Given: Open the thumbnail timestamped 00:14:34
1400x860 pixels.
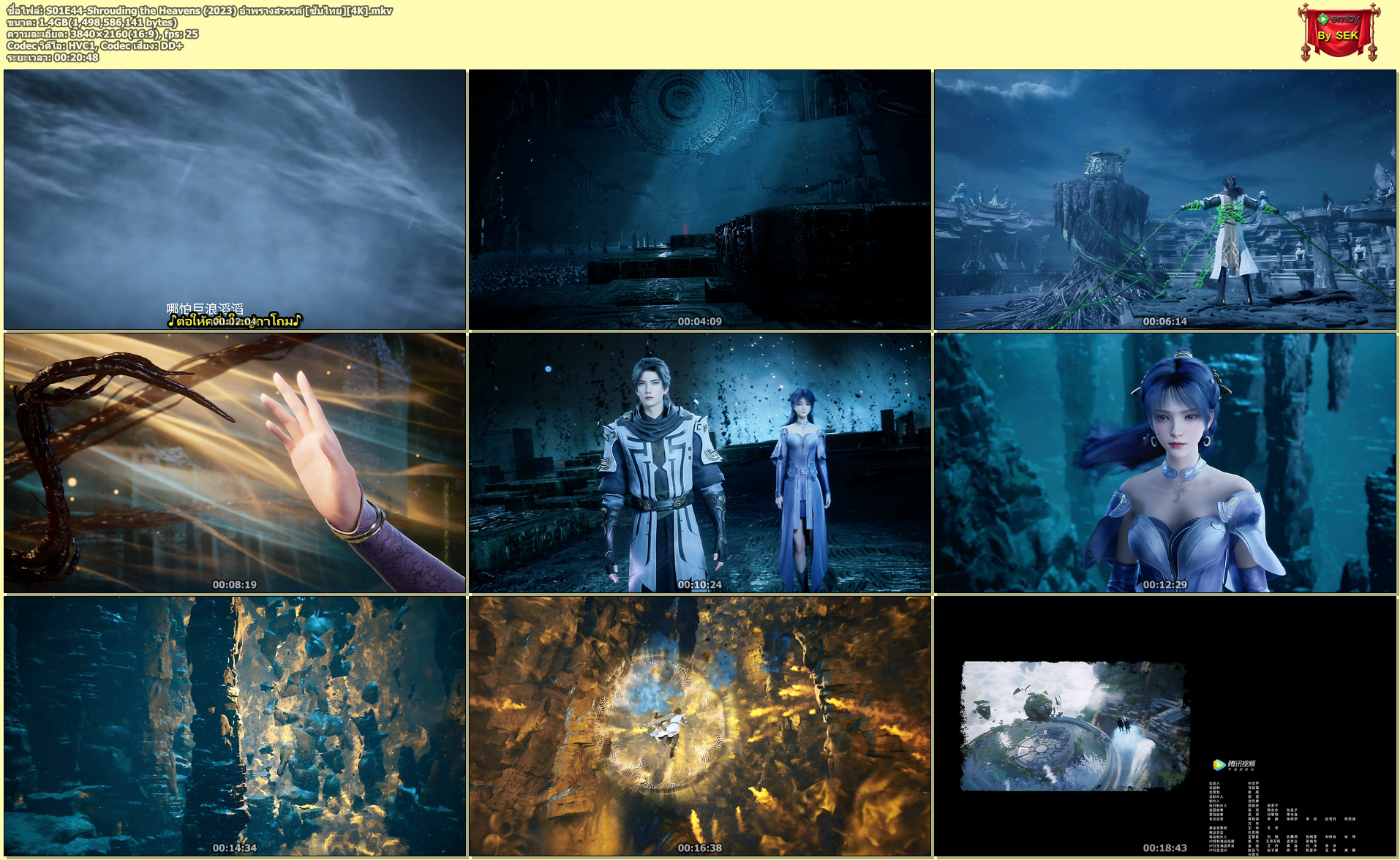Looking at the screenshot, I should click(x=235, y=726).
